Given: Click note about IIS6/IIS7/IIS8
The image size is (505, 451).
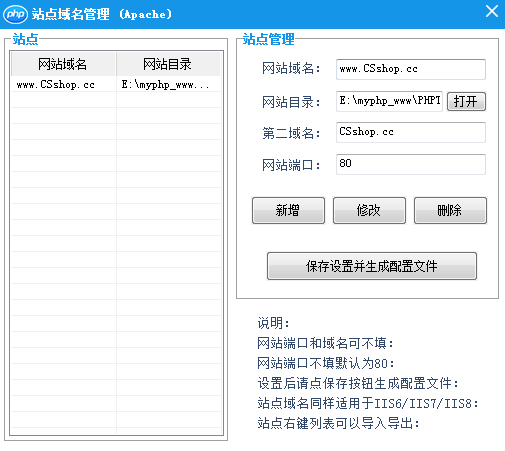Looking at the screenshot, I should (x=368, y=403).
